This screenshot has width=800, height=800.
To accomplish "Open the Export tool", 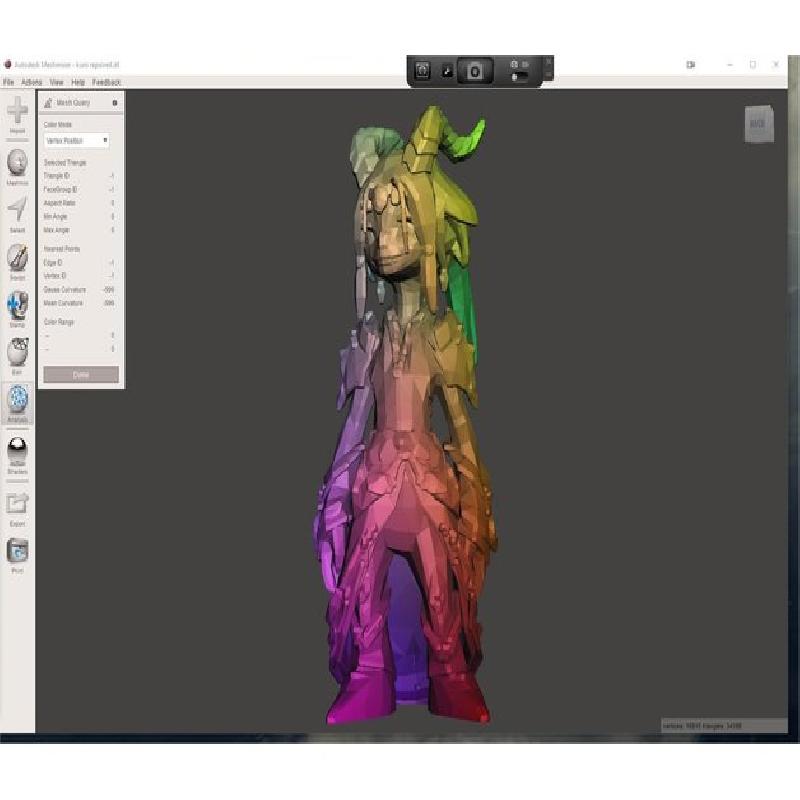I will pyautogui.click(x=17, y=510).
